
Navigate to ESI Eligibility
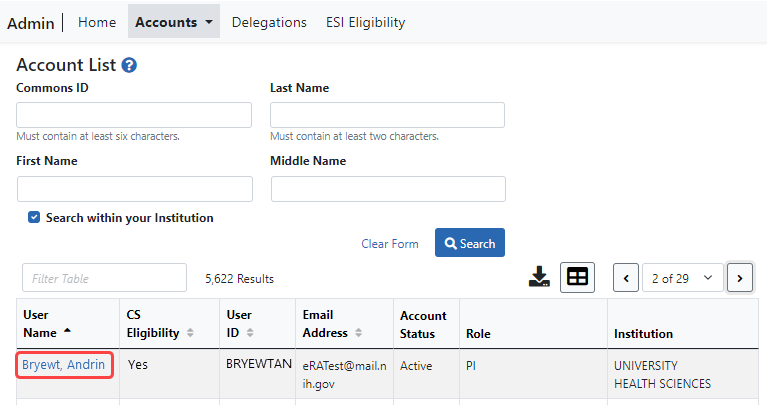[x=366, y=22]
